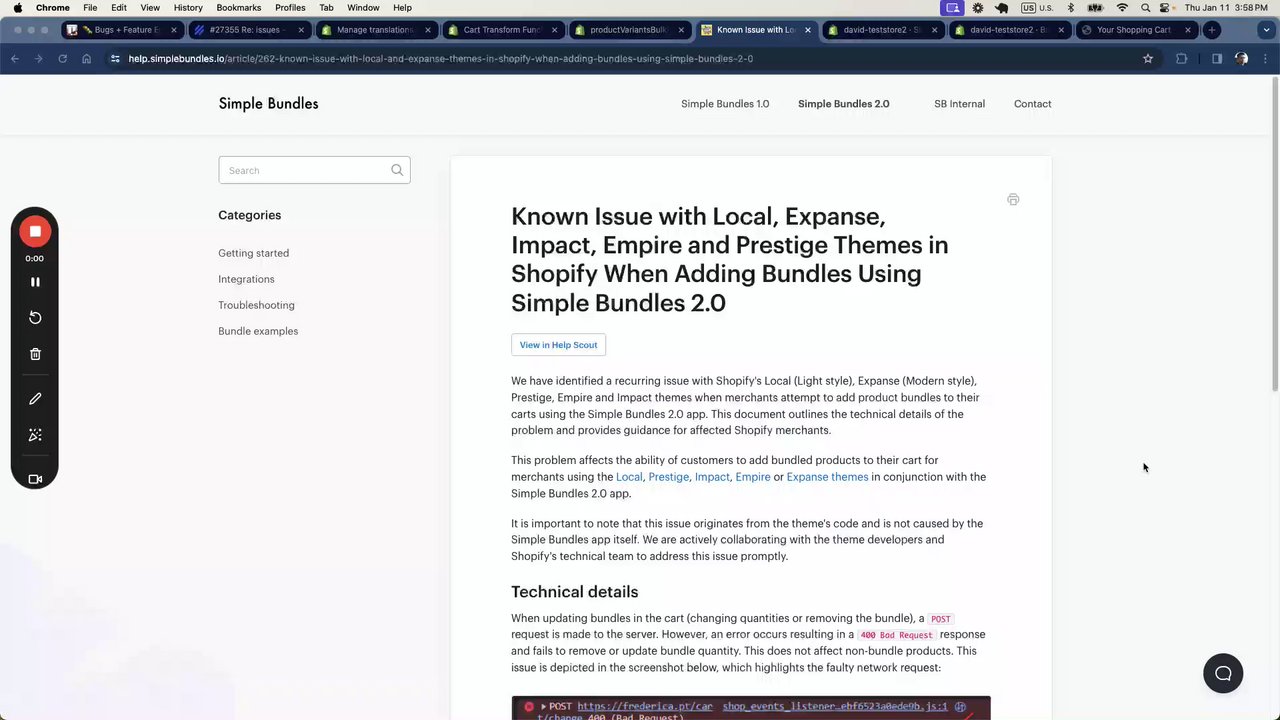Image resolution: width=1280 pixels, height=720 pixels.
Task: Open the Getting started category
Action: tap(253, 253)
